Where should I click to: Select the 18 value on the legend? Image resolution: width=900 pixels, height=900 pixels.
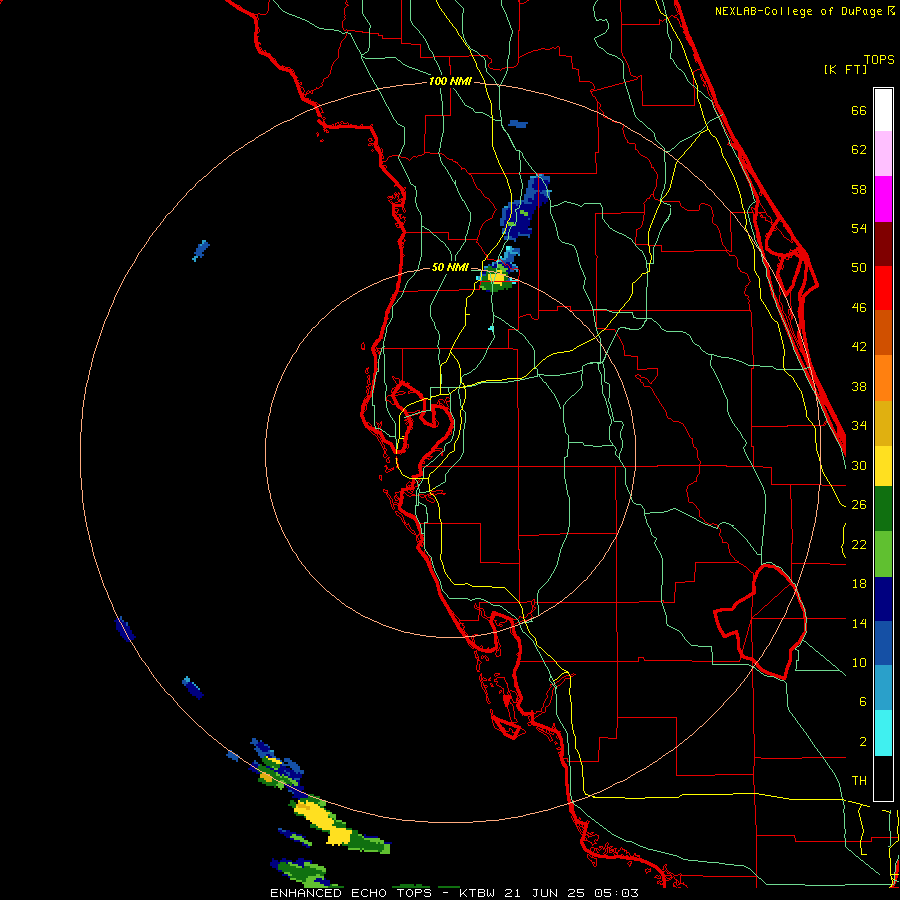(859, 584)
